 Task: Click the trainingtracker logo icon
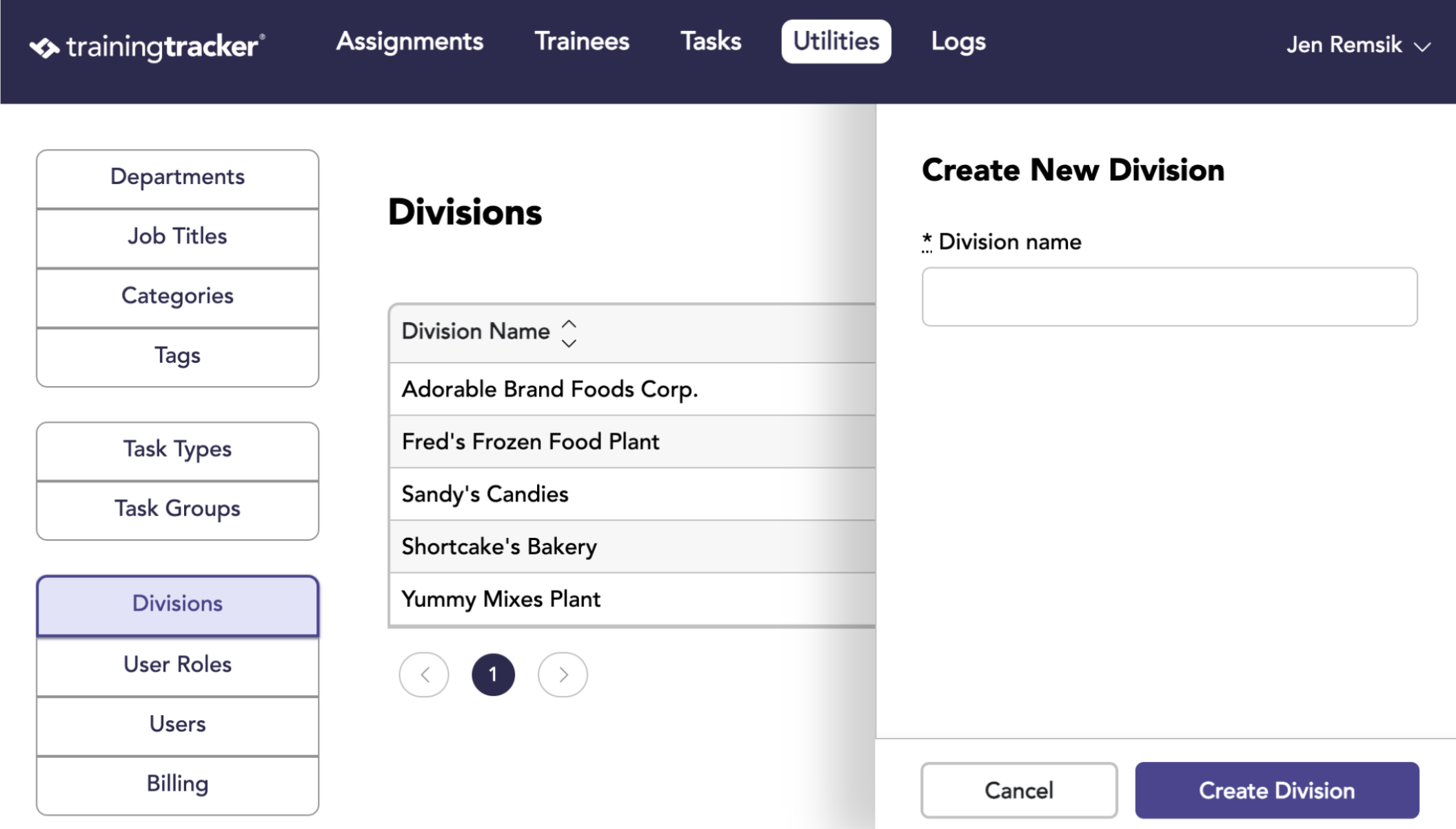coord(44,48)
